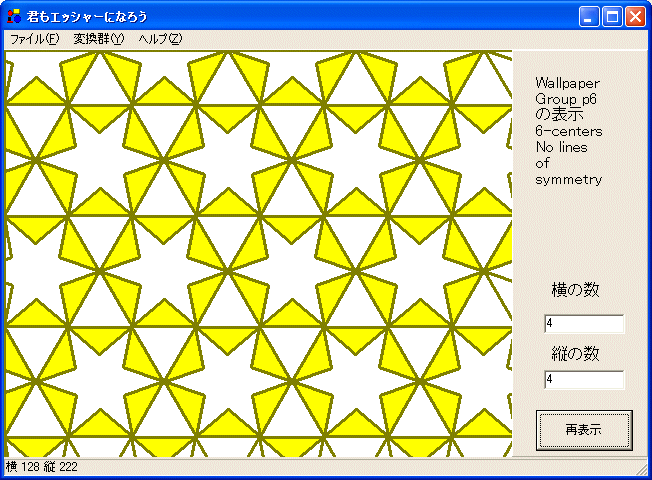Screen dimensions: 652x480
Task: Click the app icon in title bar
Action: point(14,16)
